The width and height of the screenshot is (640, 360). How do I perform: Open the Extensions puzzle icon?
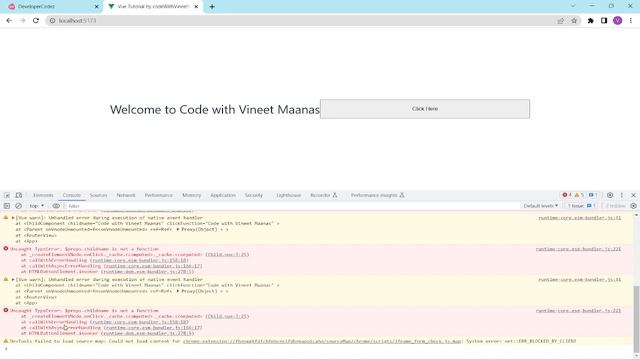[x=590, y=20]
